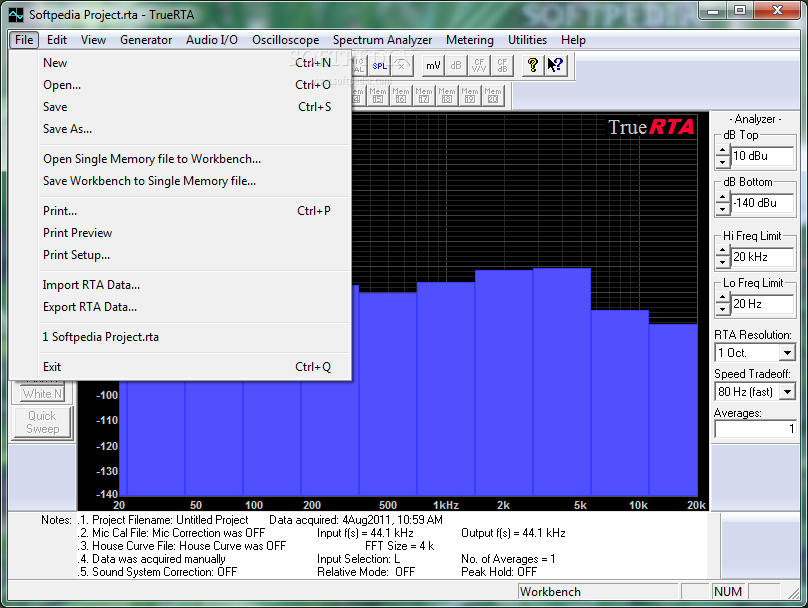
Task: Click the Workbench status bar entry
Action: click(598, 592)
